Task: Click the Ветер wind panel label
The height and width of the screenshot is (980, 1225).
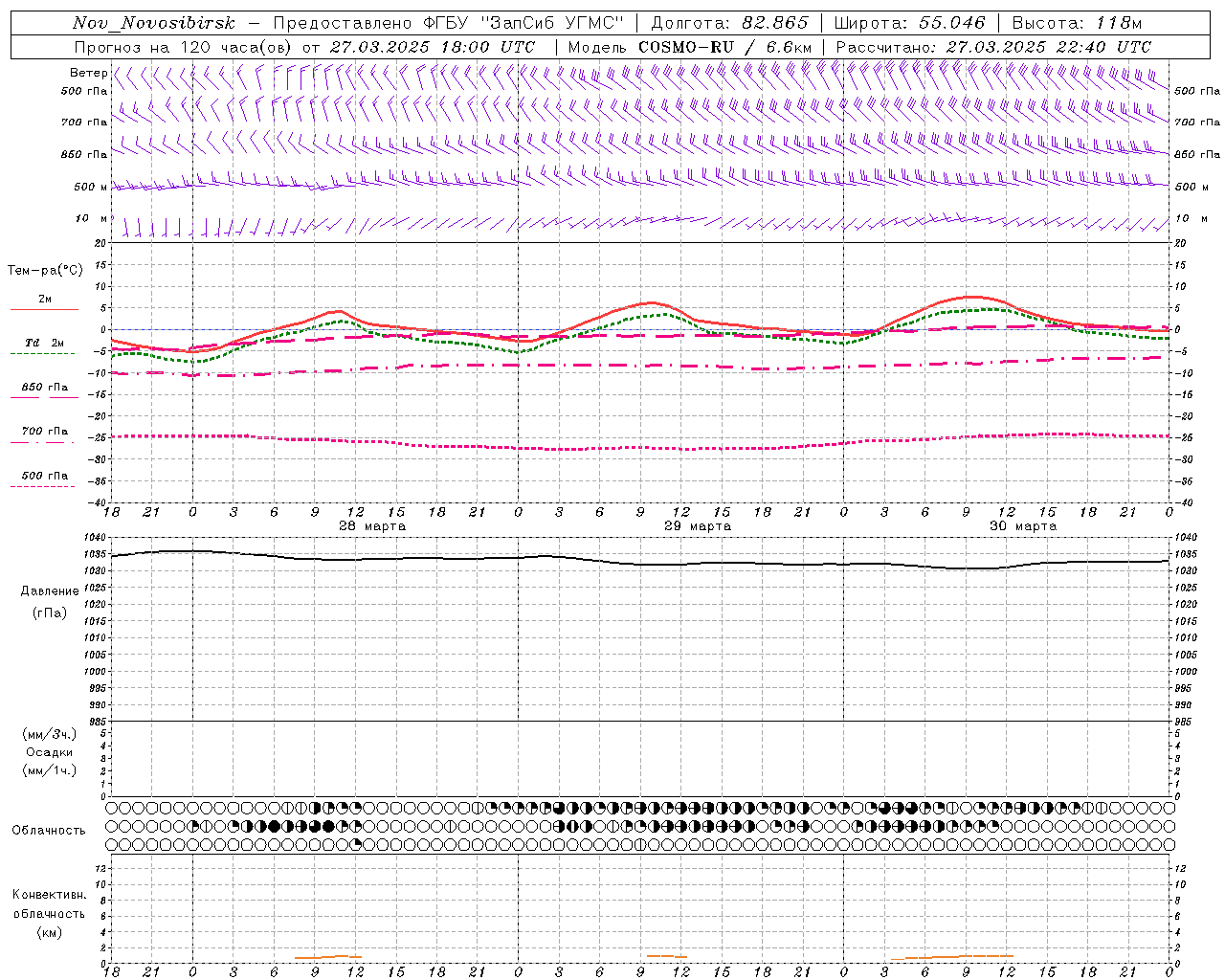Action: pyautogui.click(x=88, y=73)
